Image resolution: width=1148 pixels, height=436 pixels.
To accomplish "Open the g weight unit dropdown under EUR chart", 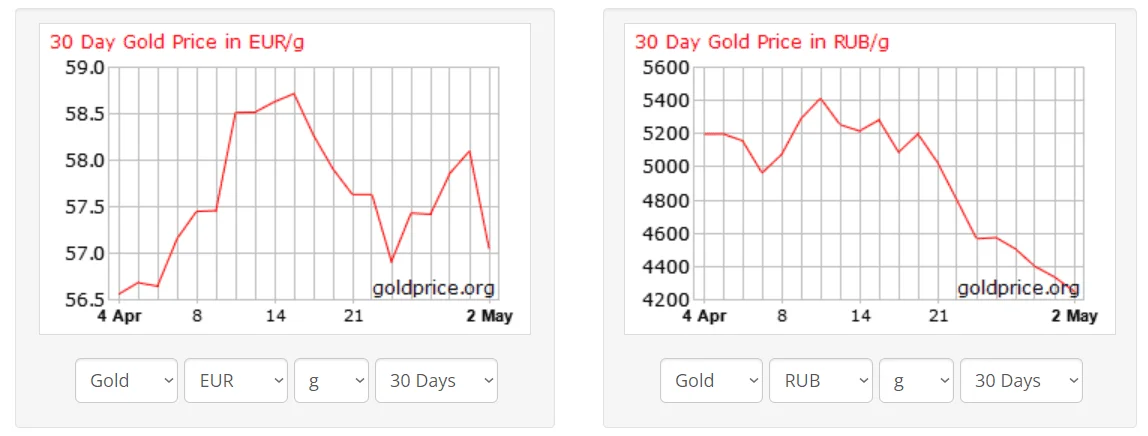I will [x=331, y=380].
